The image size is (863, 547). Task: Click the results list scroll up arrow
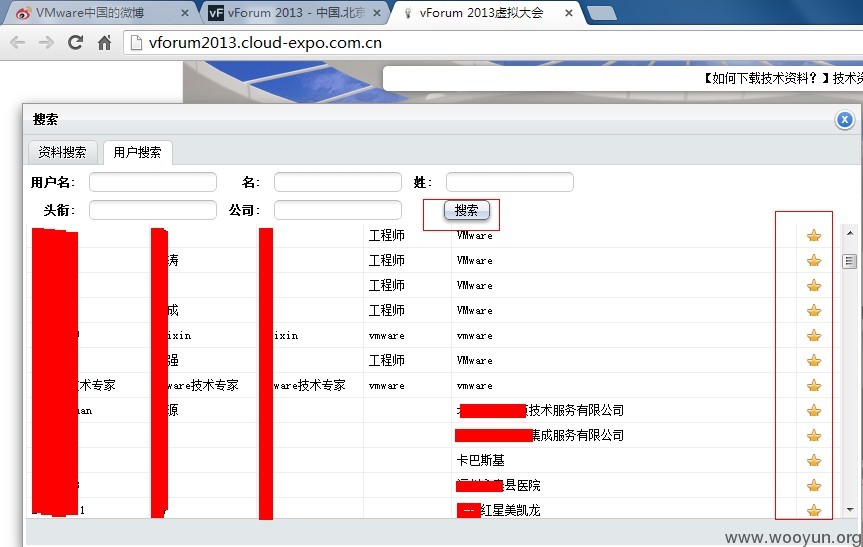coord(850,233)
